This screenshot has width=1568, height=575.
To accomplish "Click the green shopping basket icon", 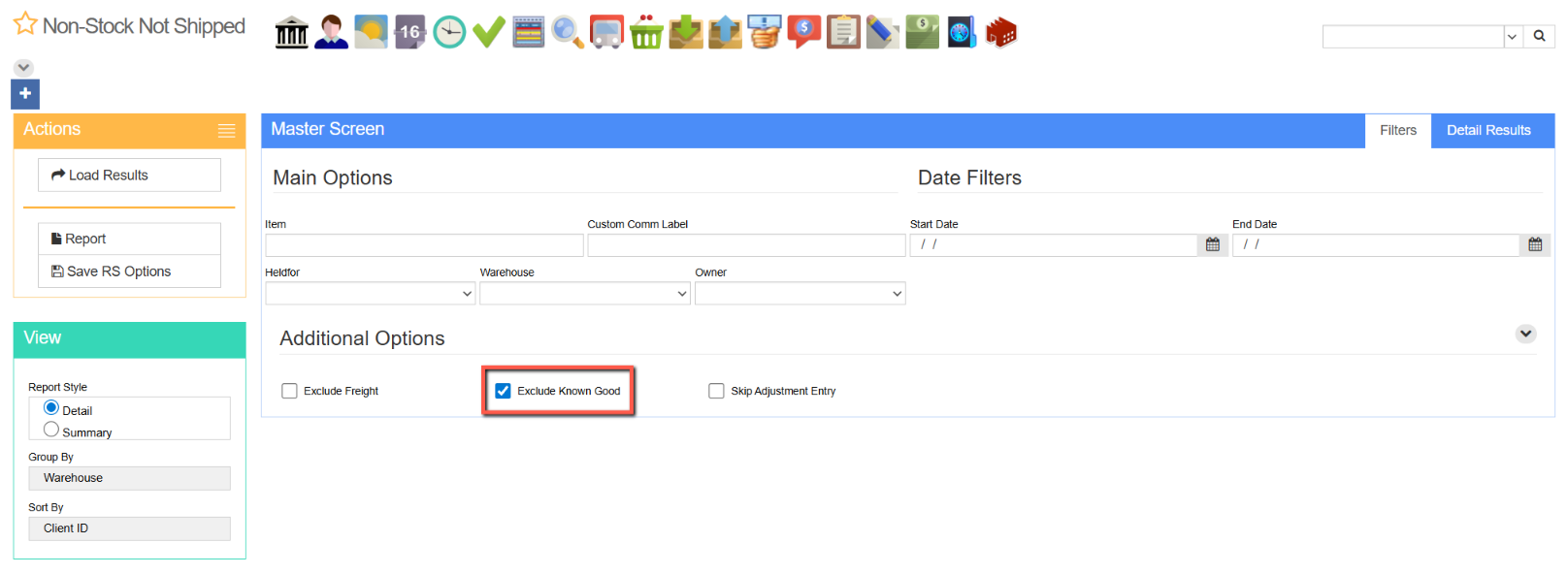I will tap(646, 32).
